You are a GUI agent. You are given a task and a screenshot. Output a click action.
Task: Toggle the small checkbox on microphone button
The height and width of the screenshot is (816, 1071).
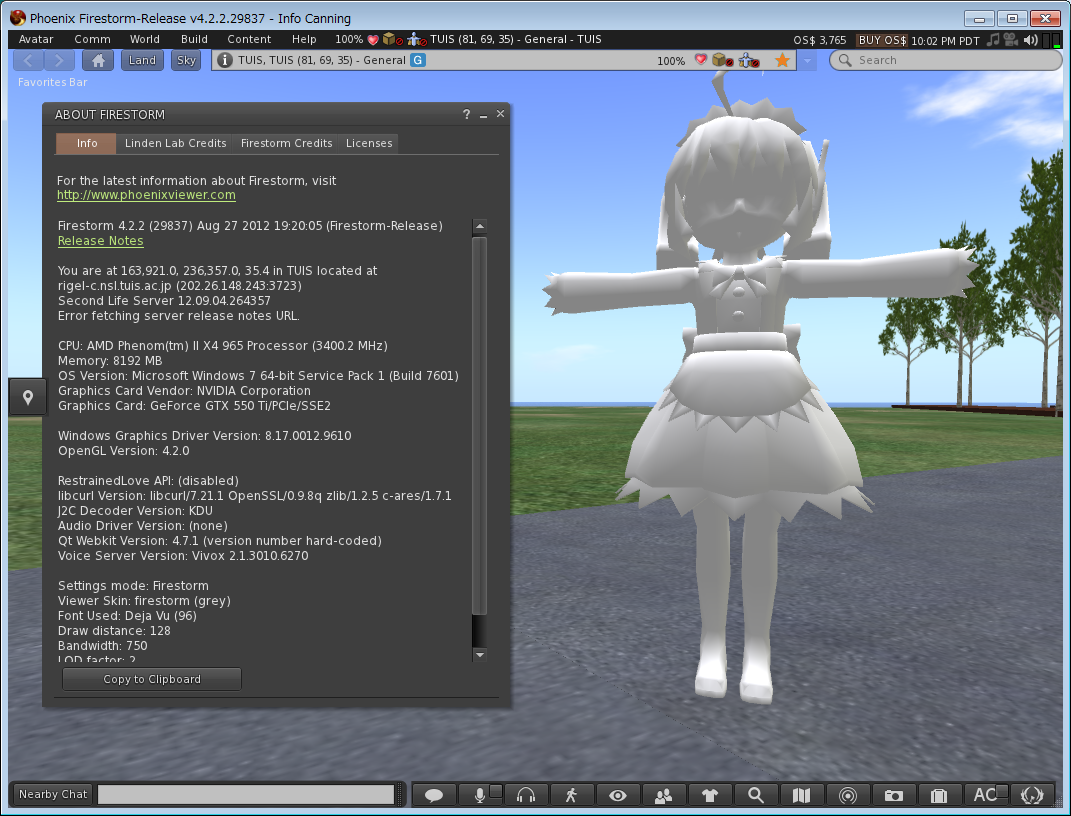[496, 791]
